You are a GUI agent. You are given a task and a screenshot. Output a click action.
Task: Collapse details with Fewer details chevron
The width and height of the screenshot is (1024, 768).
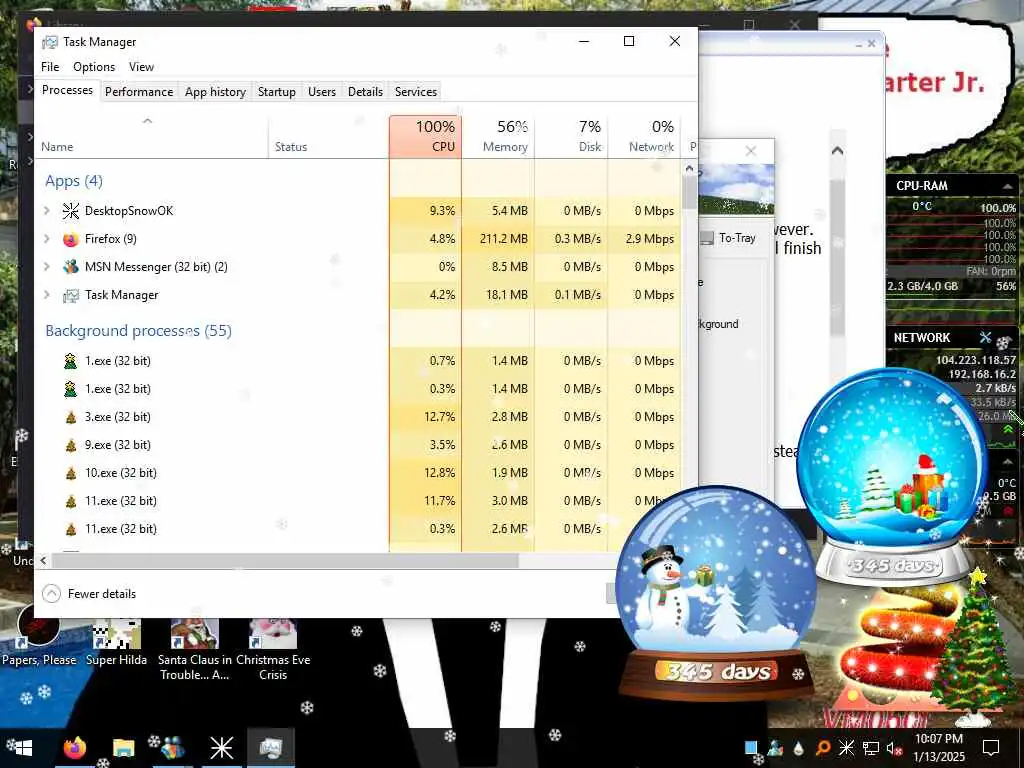[x=51, y=594]
